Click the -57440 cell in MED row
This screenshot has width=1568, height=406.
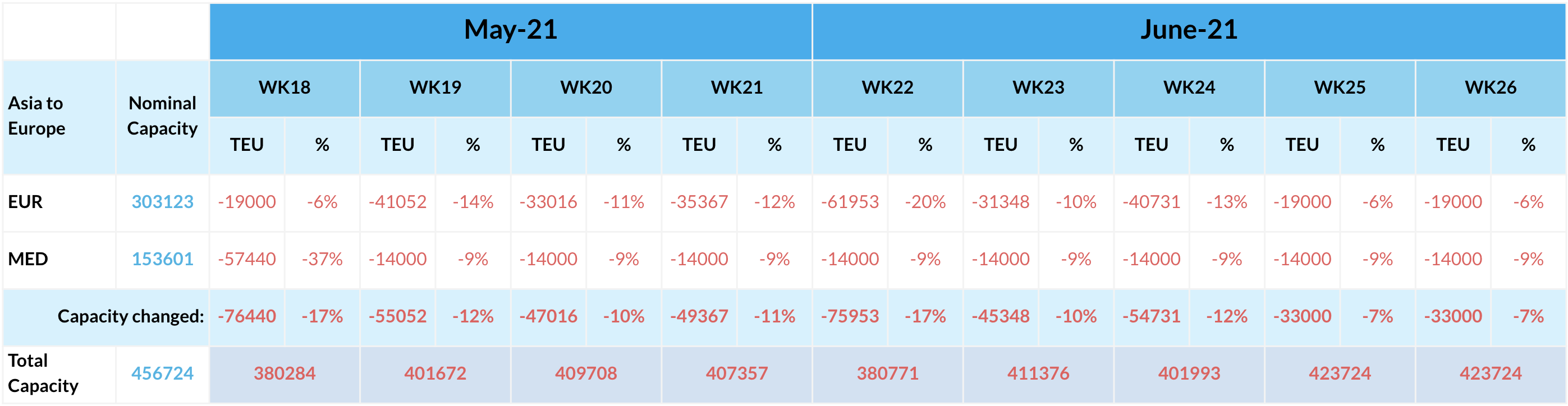point(246,259)
